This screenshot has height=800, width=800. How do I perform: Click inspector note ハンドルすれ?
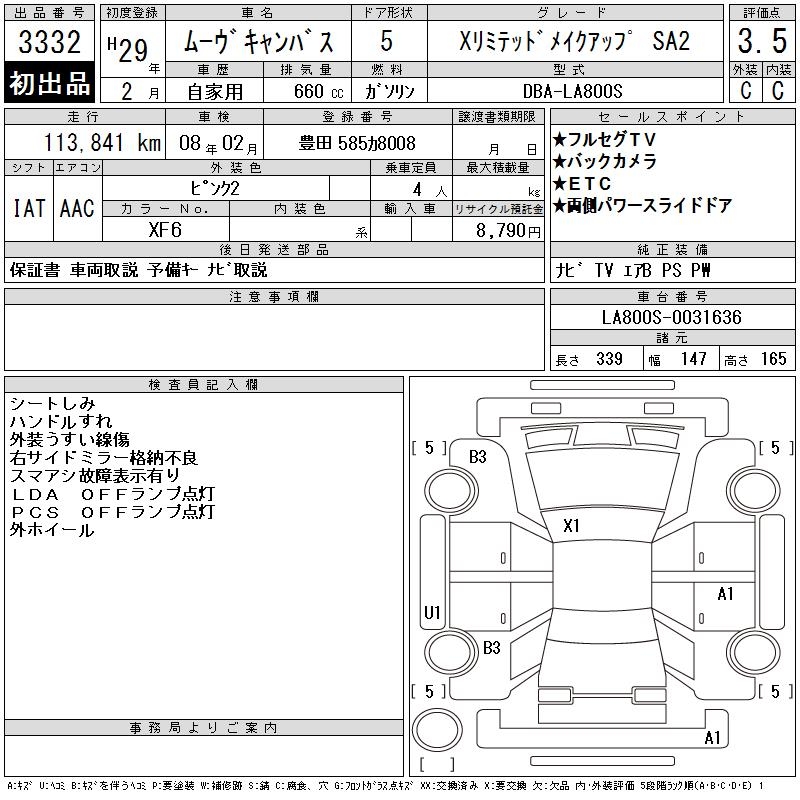(x=61, y=421)
